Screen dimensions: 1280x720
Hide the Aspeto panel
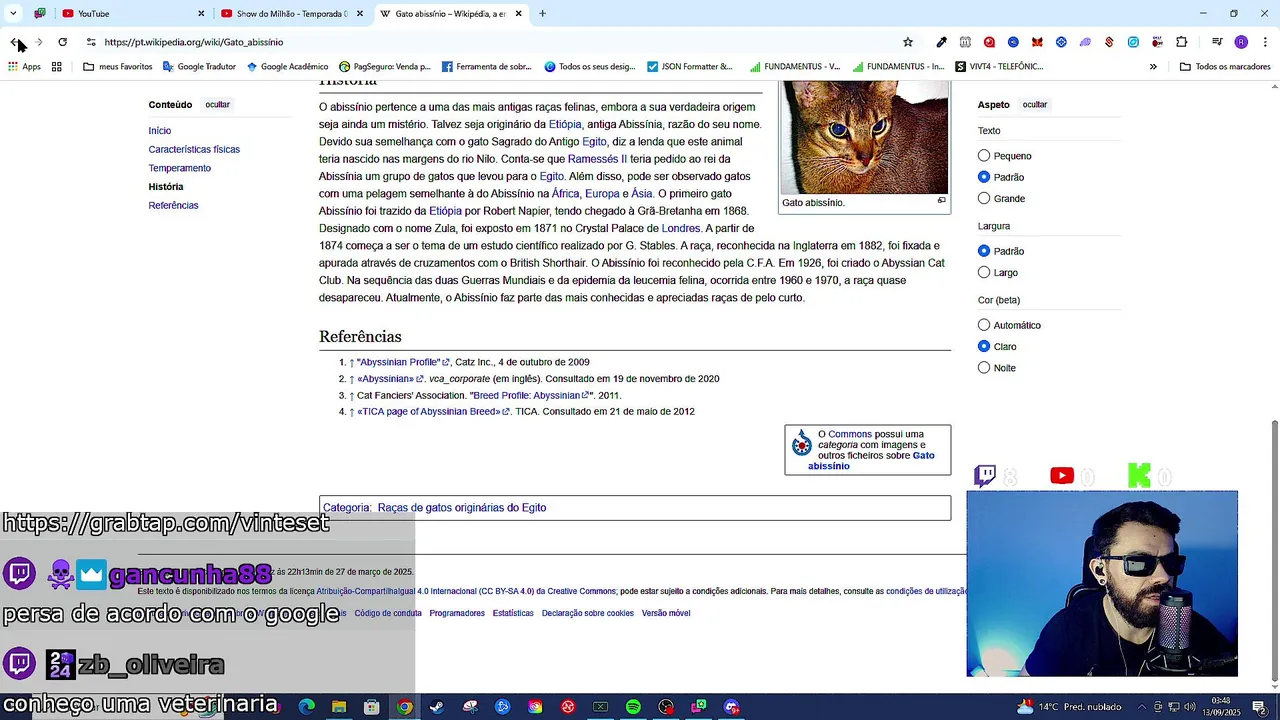pos(1034,104)
